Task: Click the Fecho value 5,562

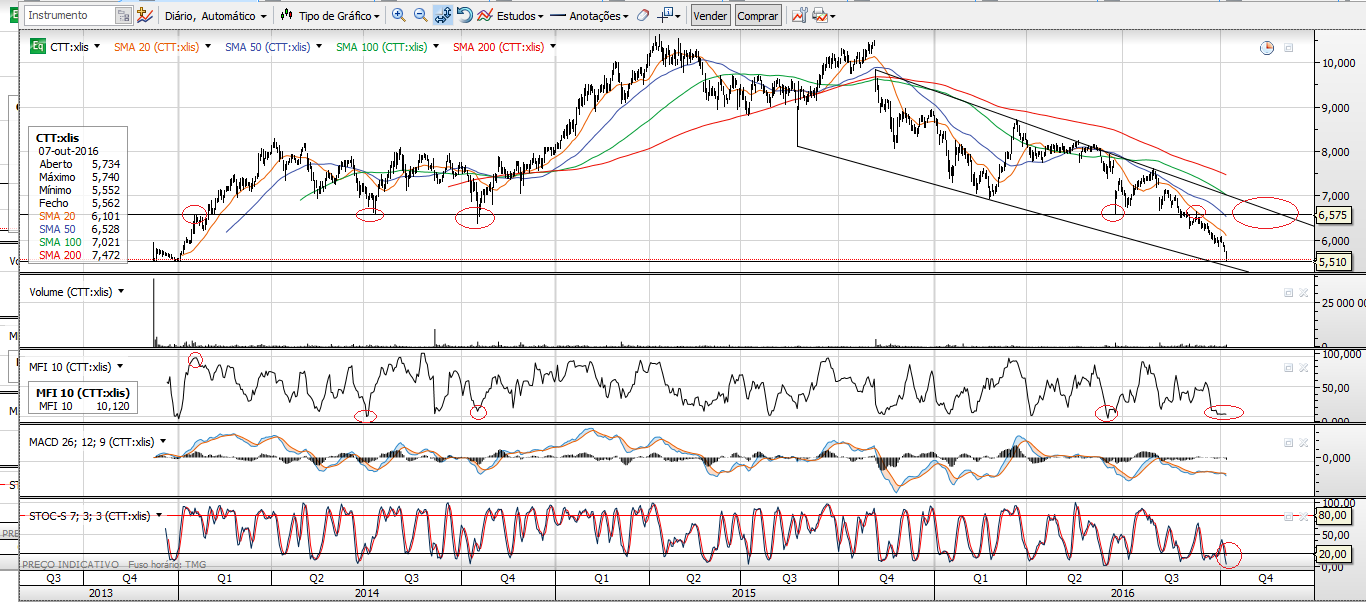Action: [105, 203]
